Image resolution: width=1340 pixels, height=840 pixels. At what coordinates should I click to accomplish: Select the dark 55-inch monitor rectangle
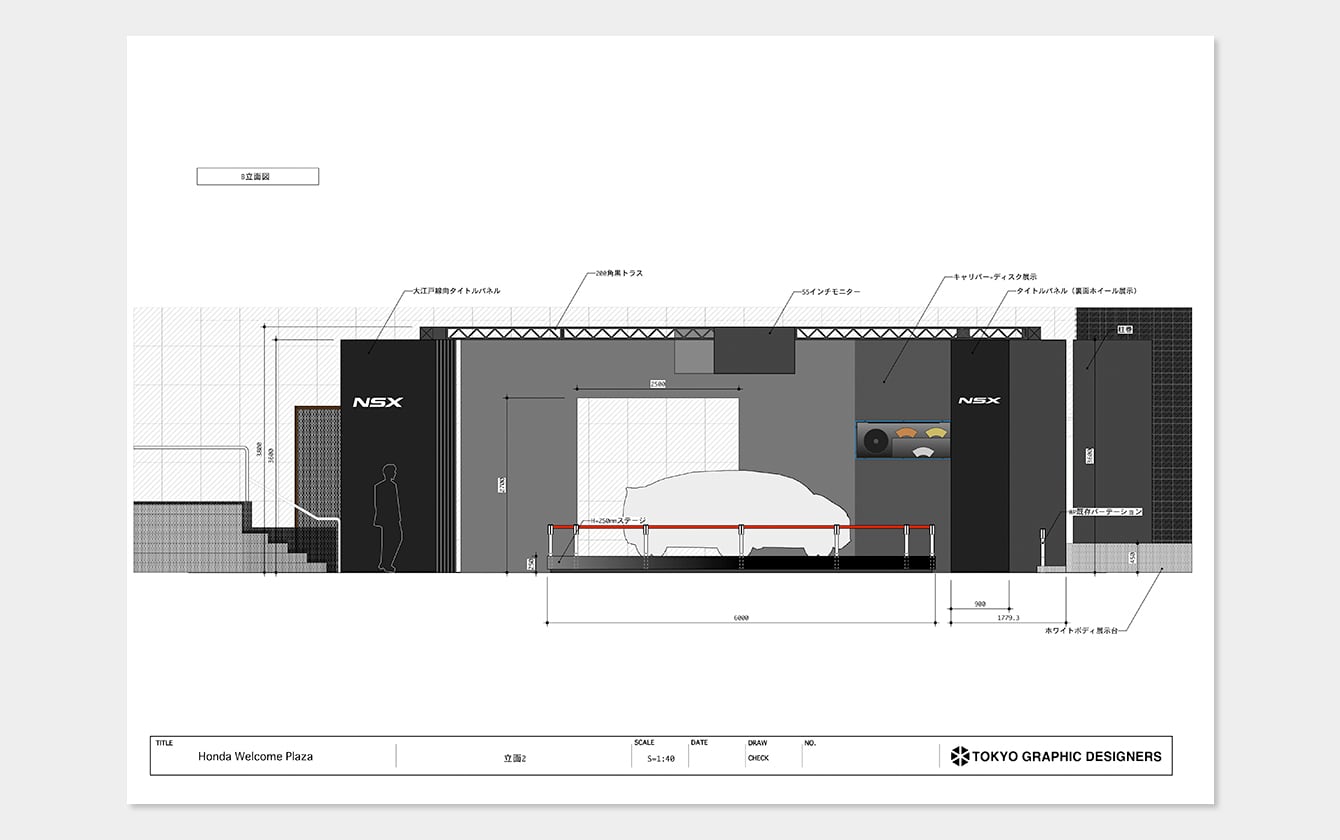coord(754,350)
